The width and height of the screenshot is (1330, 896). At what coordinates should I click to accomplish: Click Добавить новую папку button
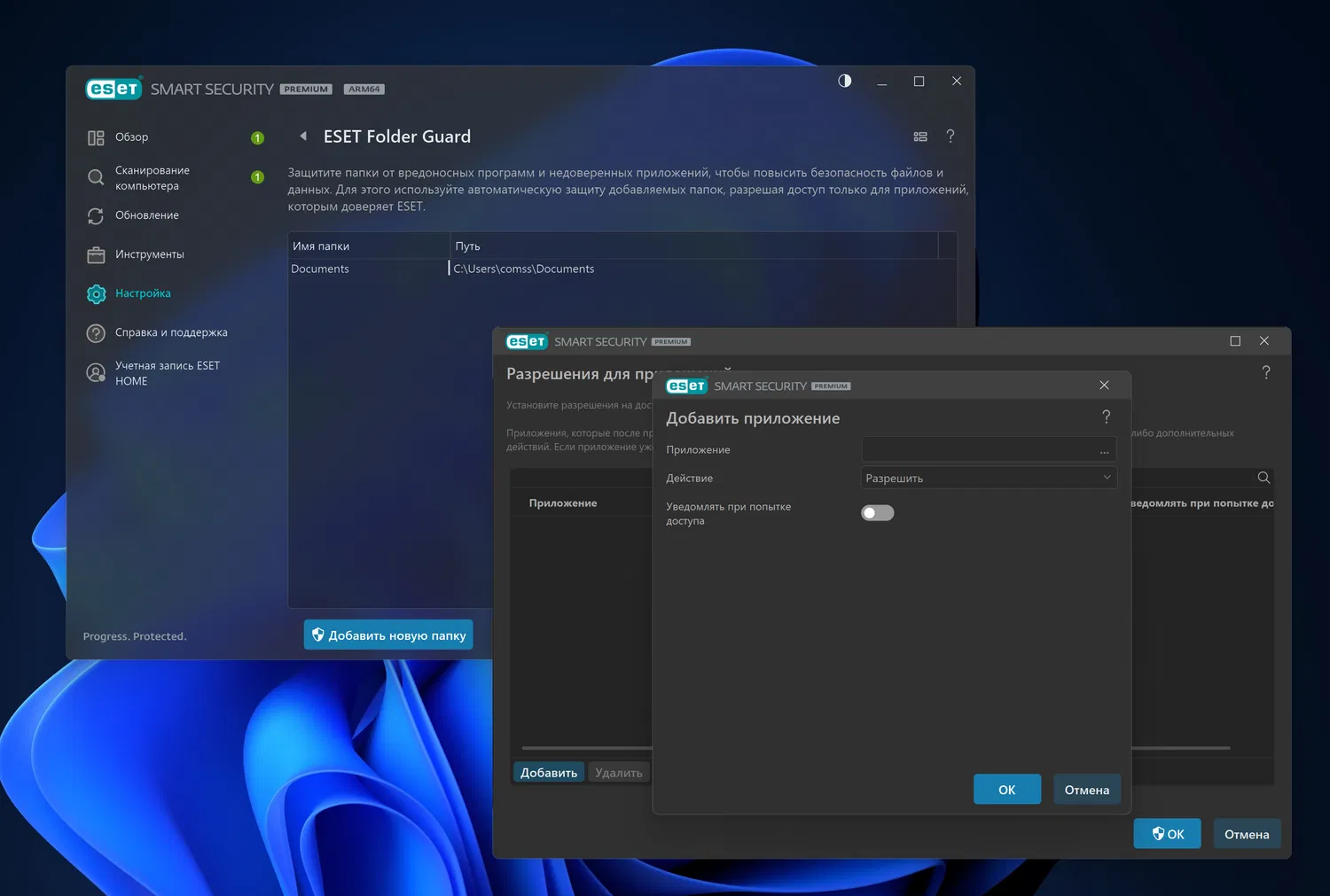[x=388, y=635]
